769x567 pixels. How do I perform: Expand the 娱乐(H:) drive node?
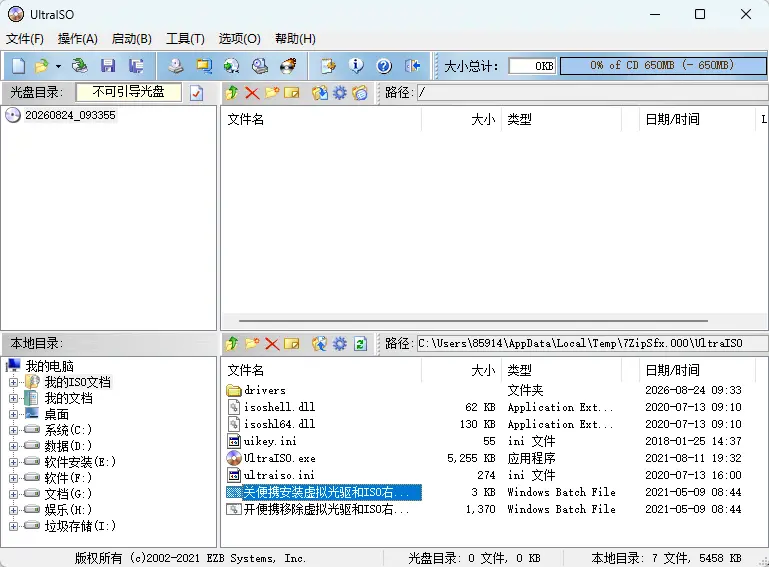point(13,510)
